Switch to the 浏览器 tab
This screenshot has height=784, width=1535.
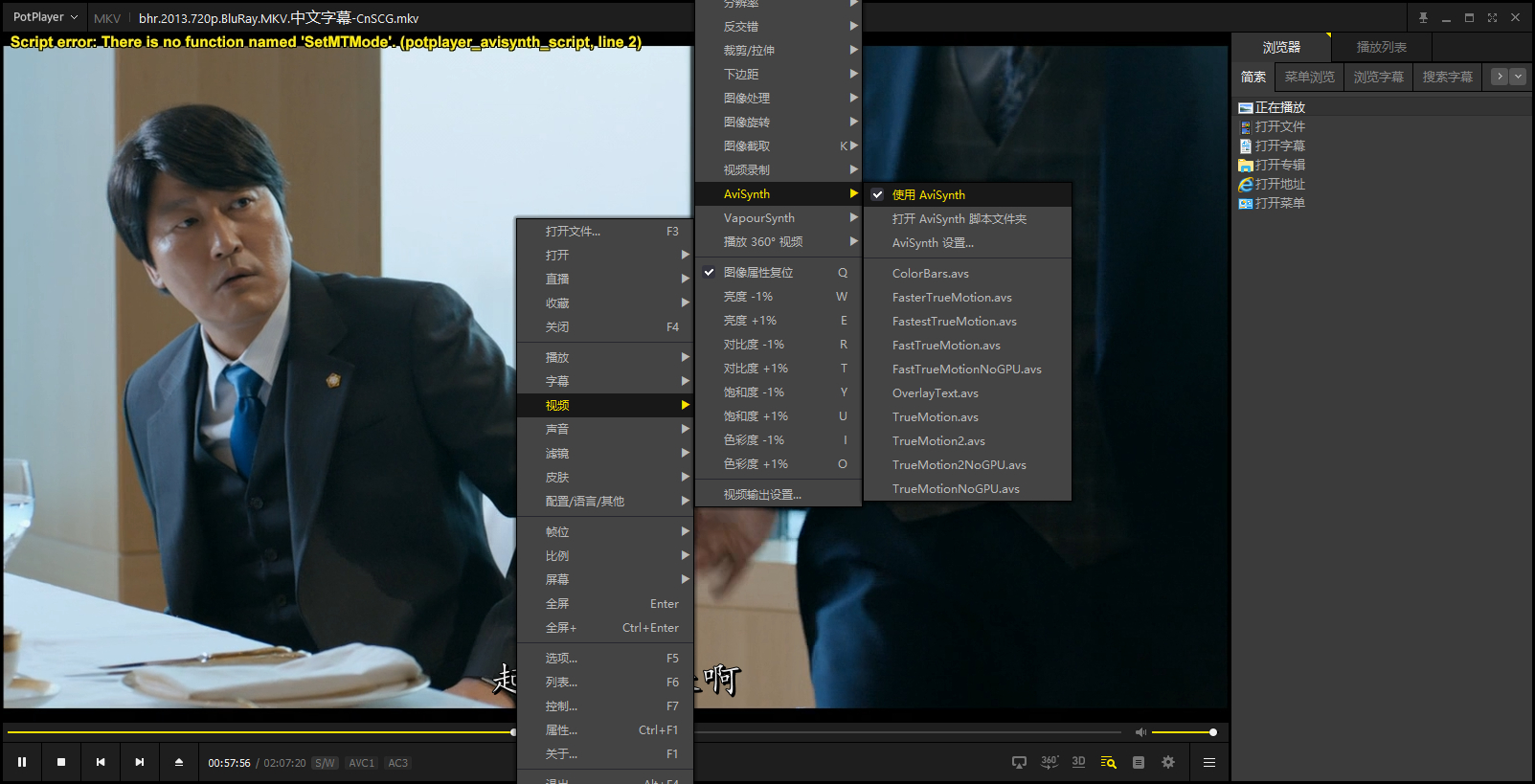(1281, 47)
